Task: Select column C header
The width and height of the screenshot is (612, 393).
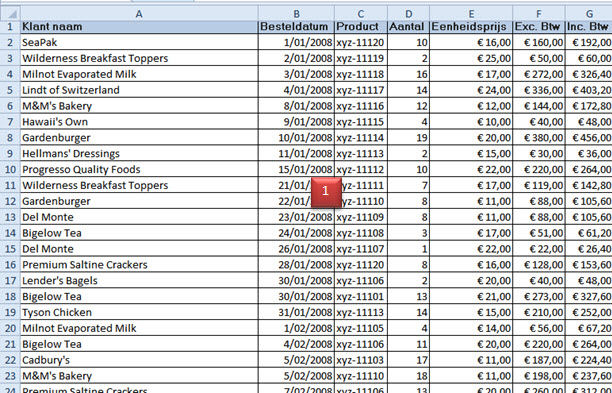Action: [361, 14]
